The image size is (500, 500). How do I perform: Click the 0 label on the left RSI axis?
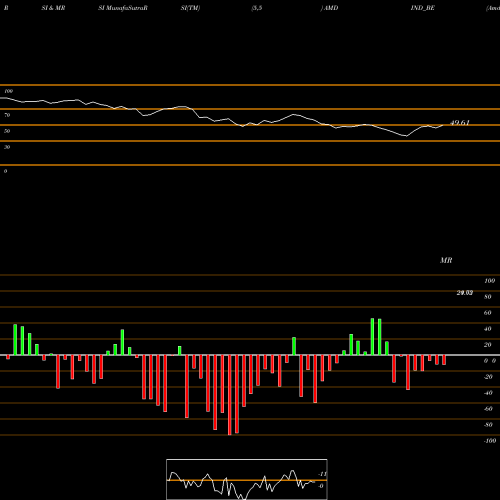pyautogui.click(x=5, y=171)
